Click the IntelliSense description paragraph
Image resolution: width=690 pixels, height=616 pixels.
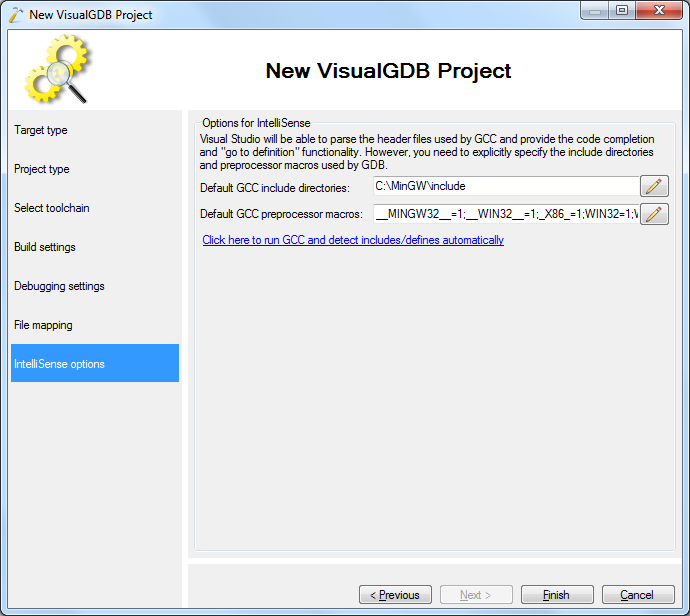click(x=427, y=152)
